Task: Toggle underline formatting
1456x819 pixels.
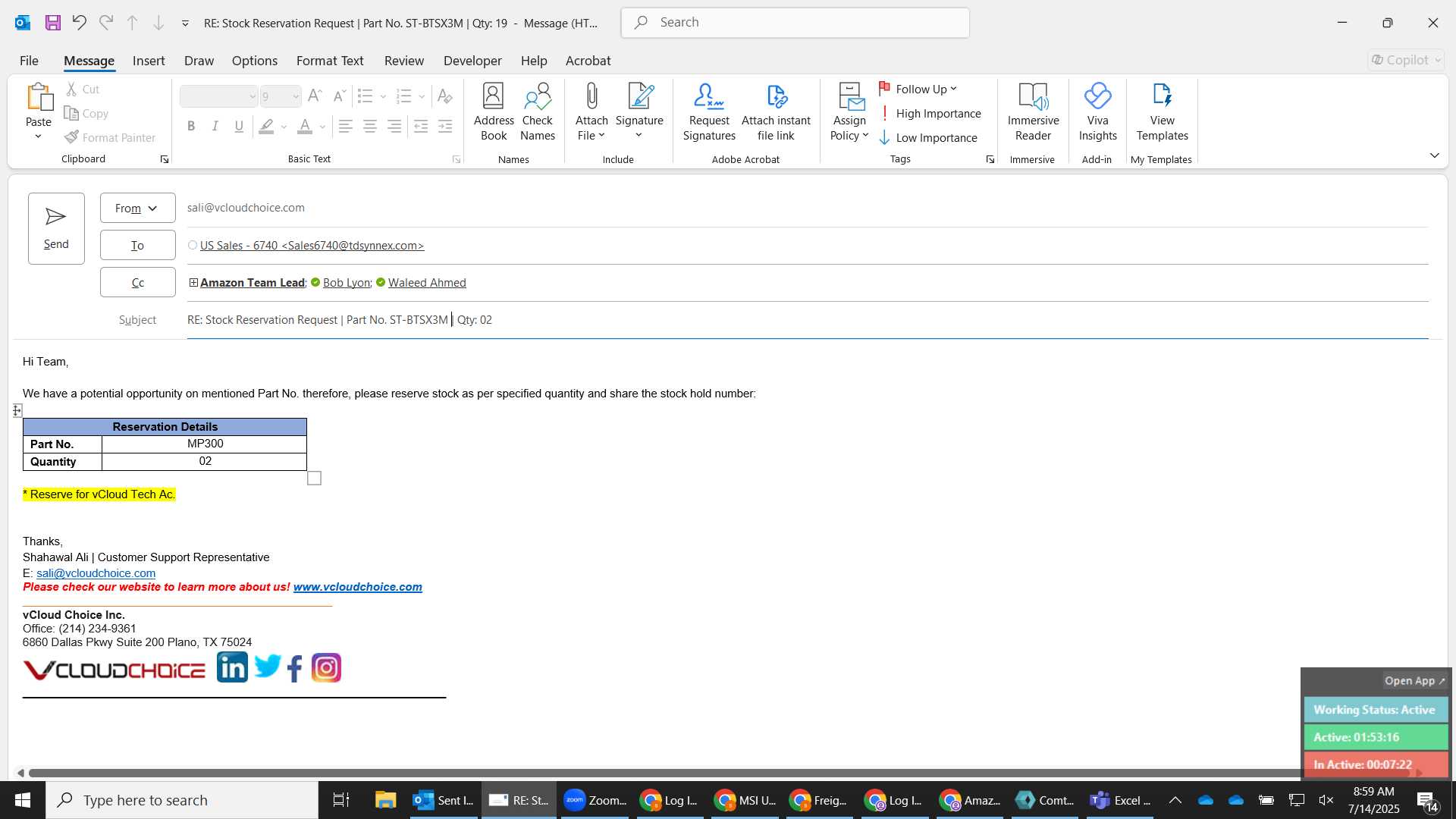Action: 239,126
